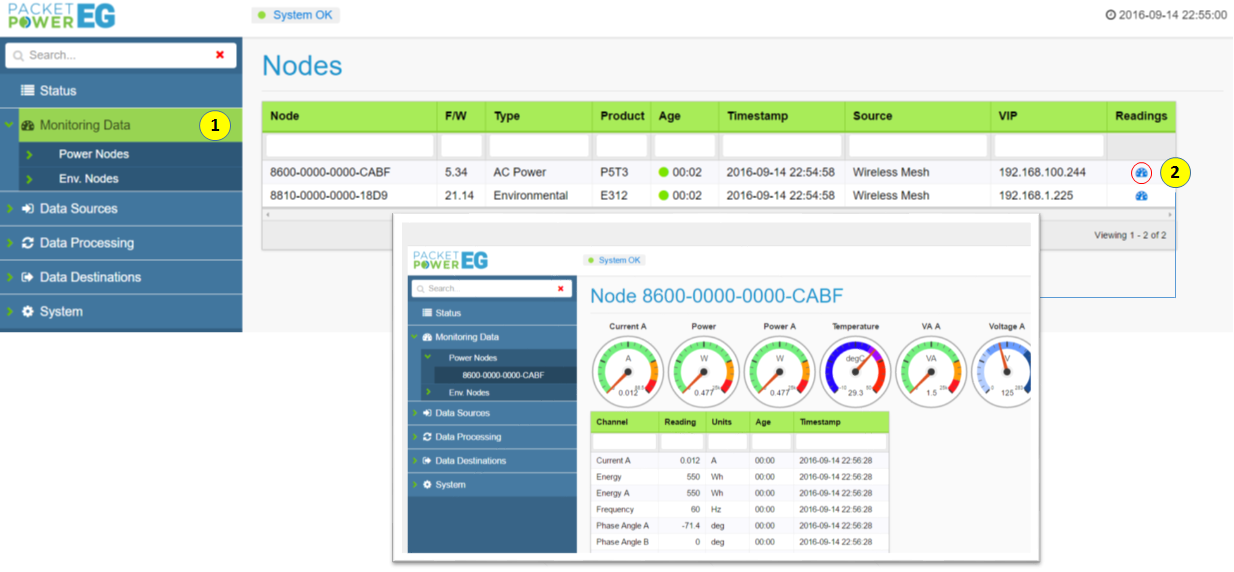Click the green System OK status indicator

[296, 15]
